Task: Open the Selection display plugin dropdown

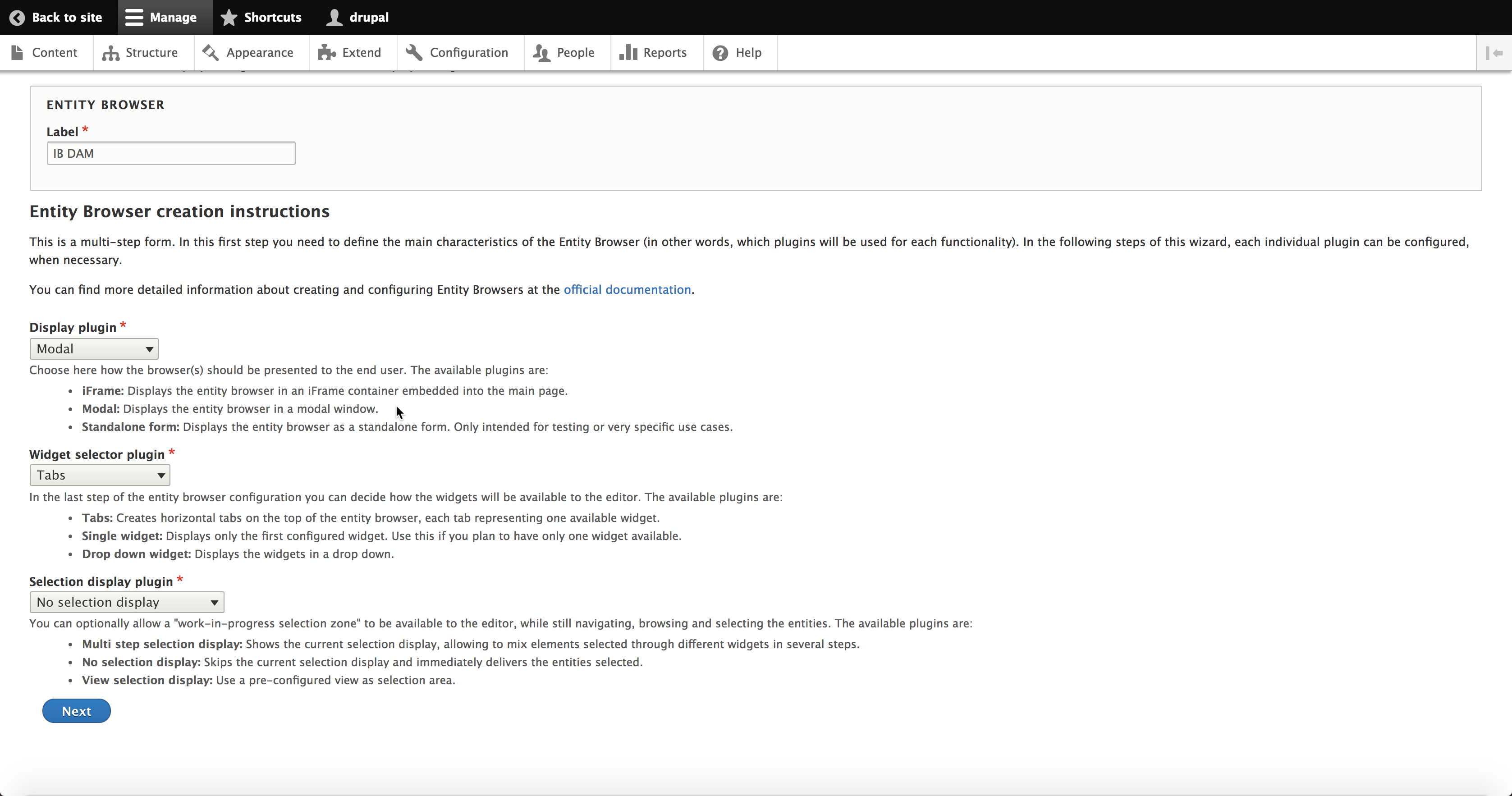Action: click(x=127, y=602)
